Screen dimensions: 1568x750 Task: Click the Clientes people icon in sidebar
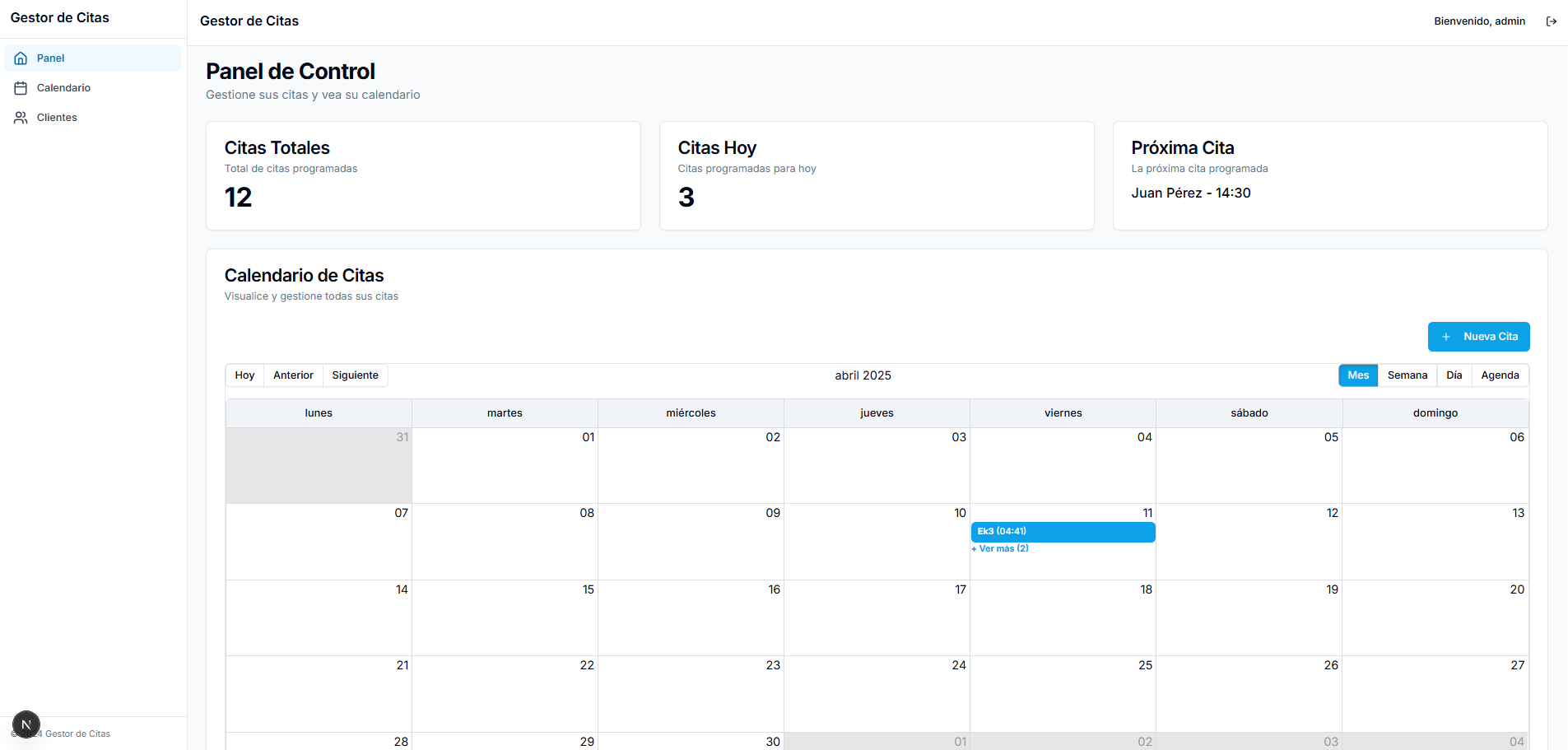click(x=20, y=117)
